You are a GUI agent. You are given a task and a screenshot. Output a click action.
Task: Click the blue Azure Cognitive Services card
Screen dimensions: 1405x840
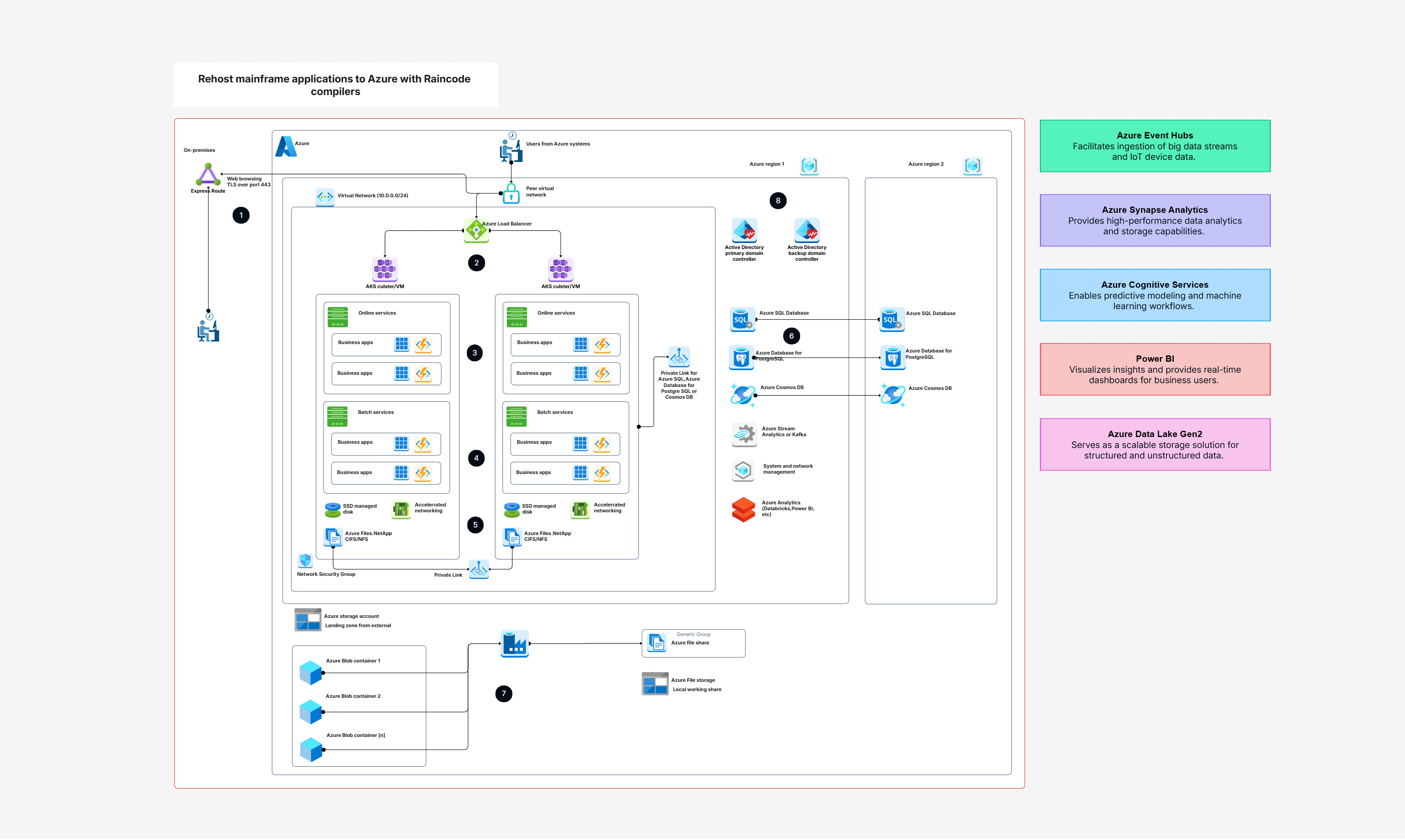click(x=1155, y=295)
